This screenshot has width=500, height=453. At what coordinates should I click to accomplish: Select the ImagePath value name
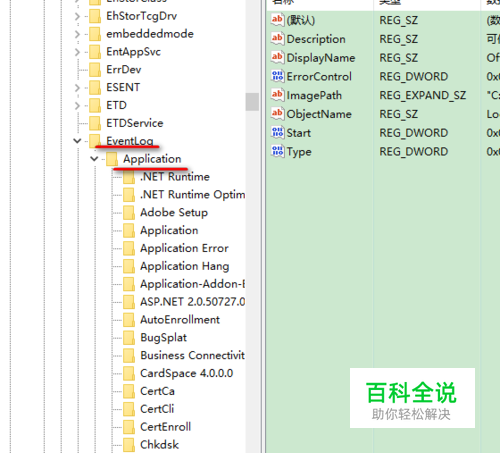pyautogui.click(x=314, y=95)
